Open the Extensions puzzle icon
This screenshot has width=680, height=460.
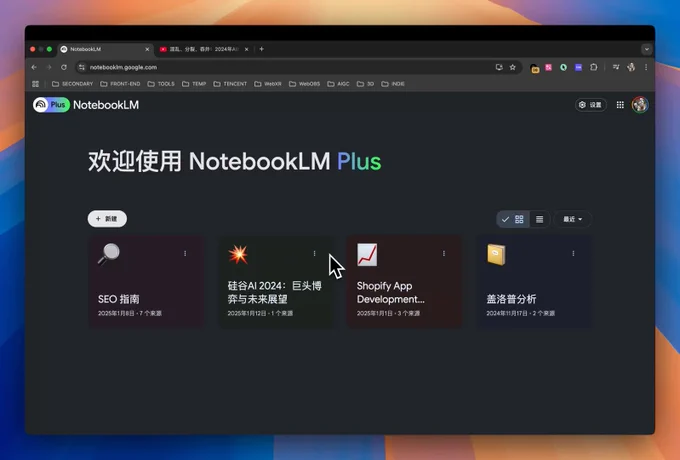(594, 67)
